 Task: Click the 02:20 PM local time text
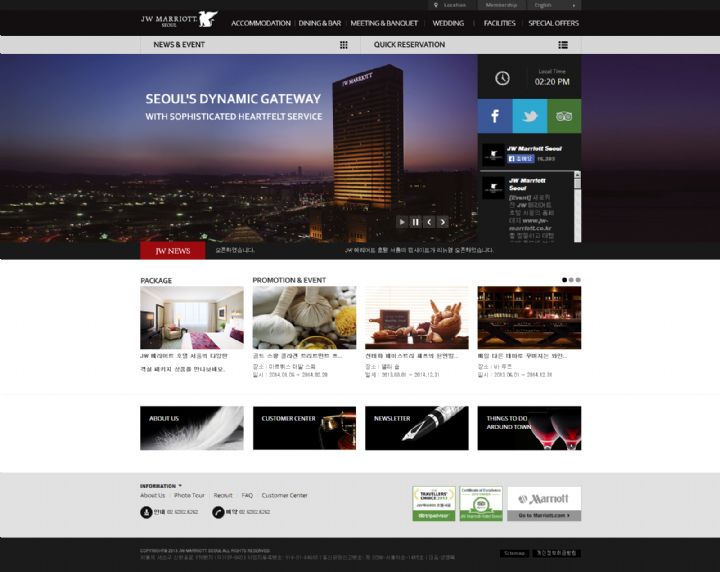click(552, 82)
